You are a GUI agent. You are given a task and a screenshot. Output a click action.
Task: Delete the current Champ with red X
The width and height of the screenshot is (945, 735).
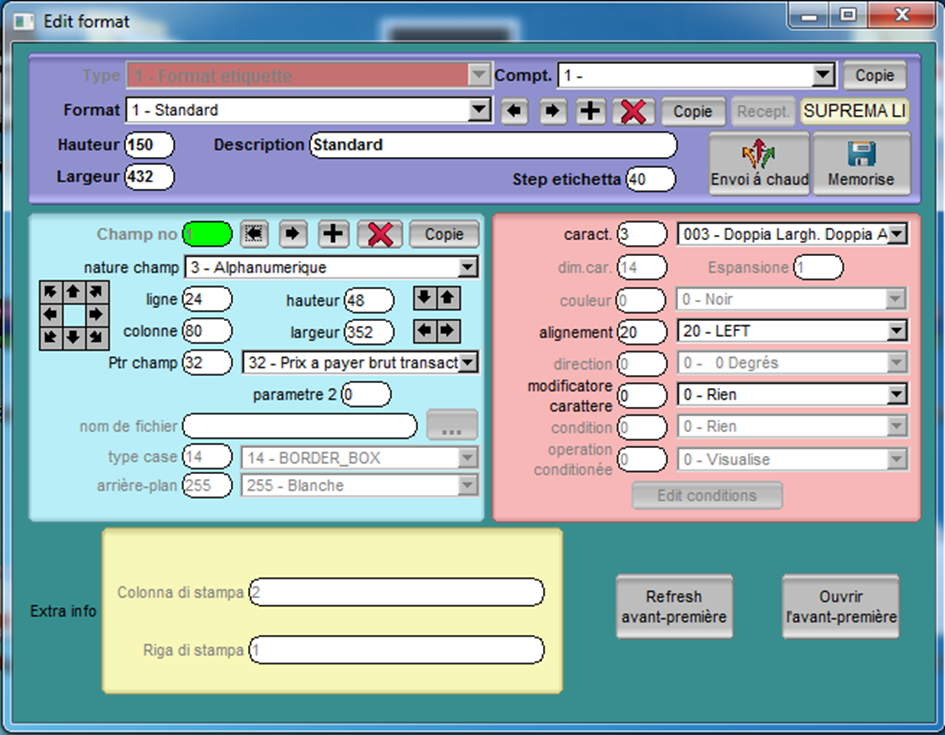pyautogui.click(x=379, y=234)
